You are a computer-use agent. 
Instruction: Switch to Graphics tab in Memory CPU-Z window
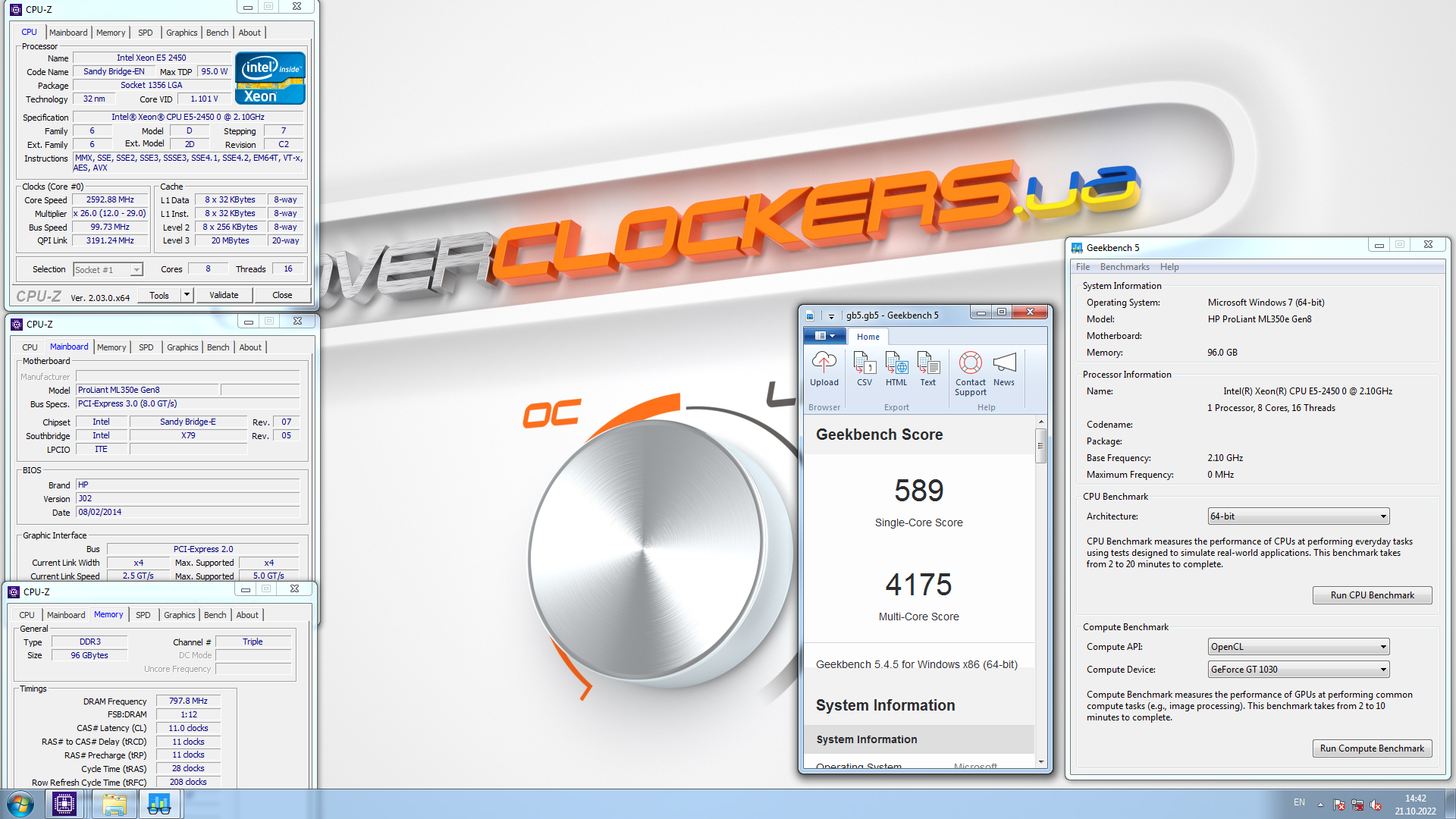tap(180, 615)
